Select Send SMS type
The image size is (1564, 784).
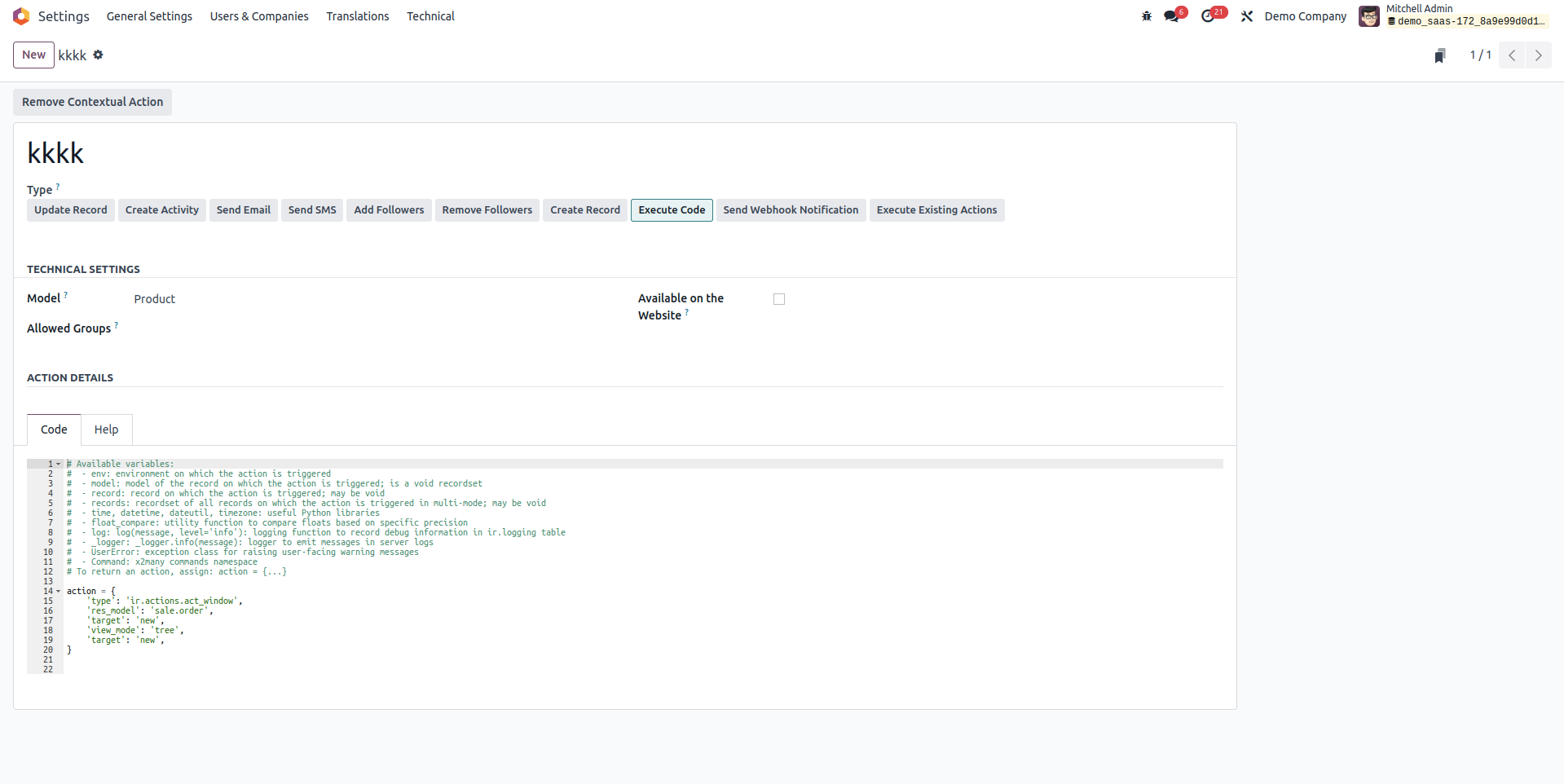[312, 210]
